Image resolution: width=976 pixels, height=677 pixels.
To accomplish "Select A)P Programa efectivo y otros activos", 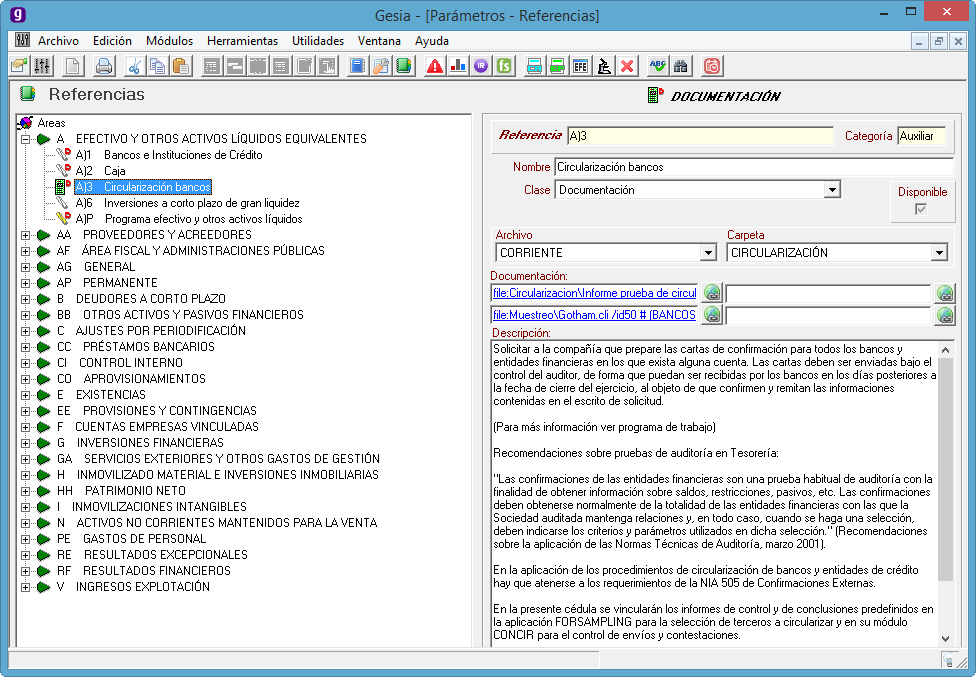I will pos(189,219).
